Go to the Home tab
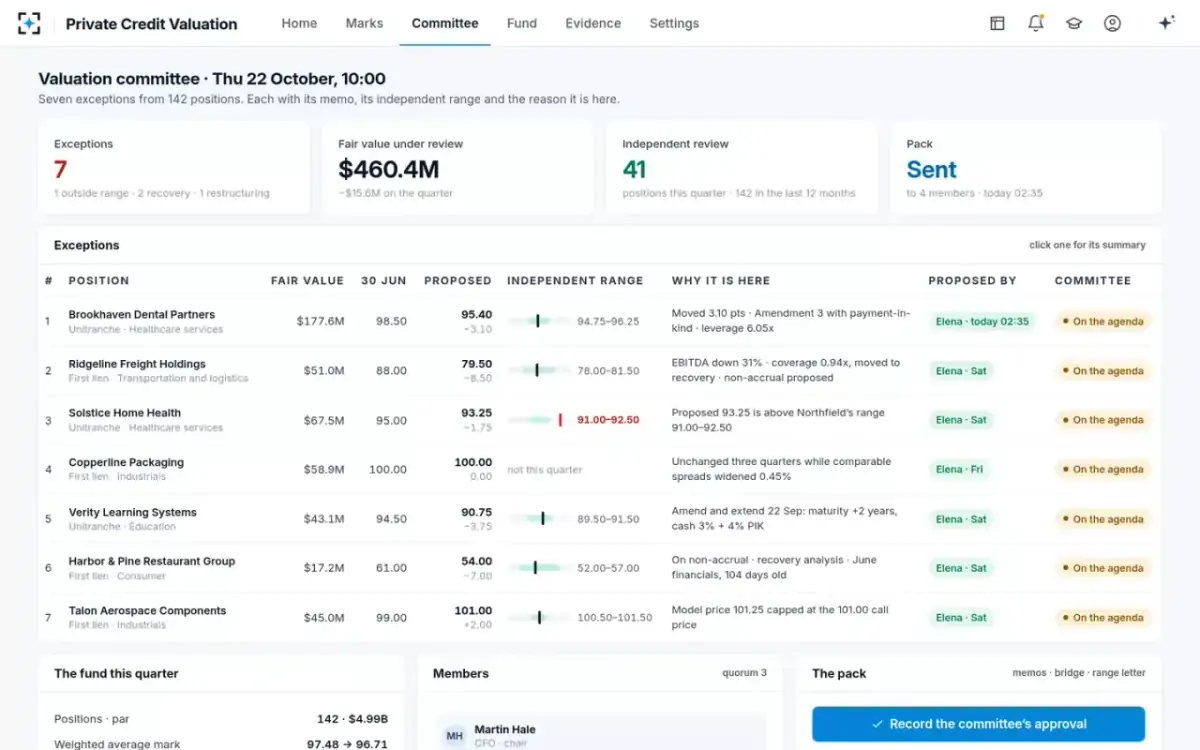Viewport: 1200px width, 750px height. (299, 23)
